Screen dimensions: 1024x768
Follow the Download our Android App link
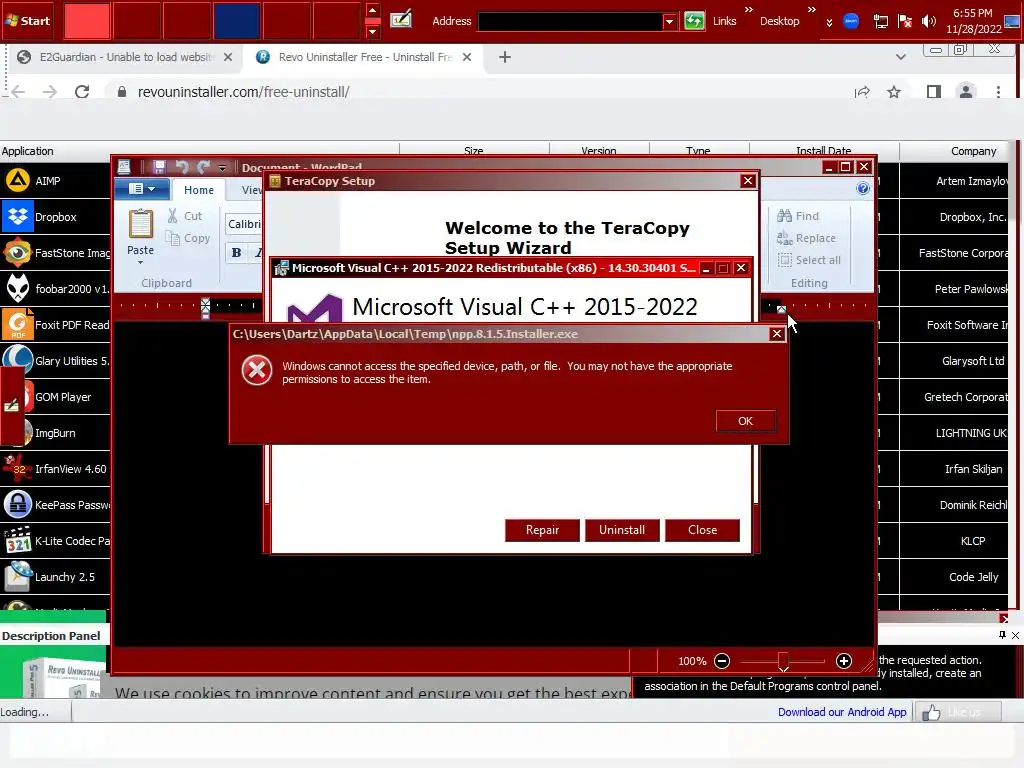pos(842,712)
